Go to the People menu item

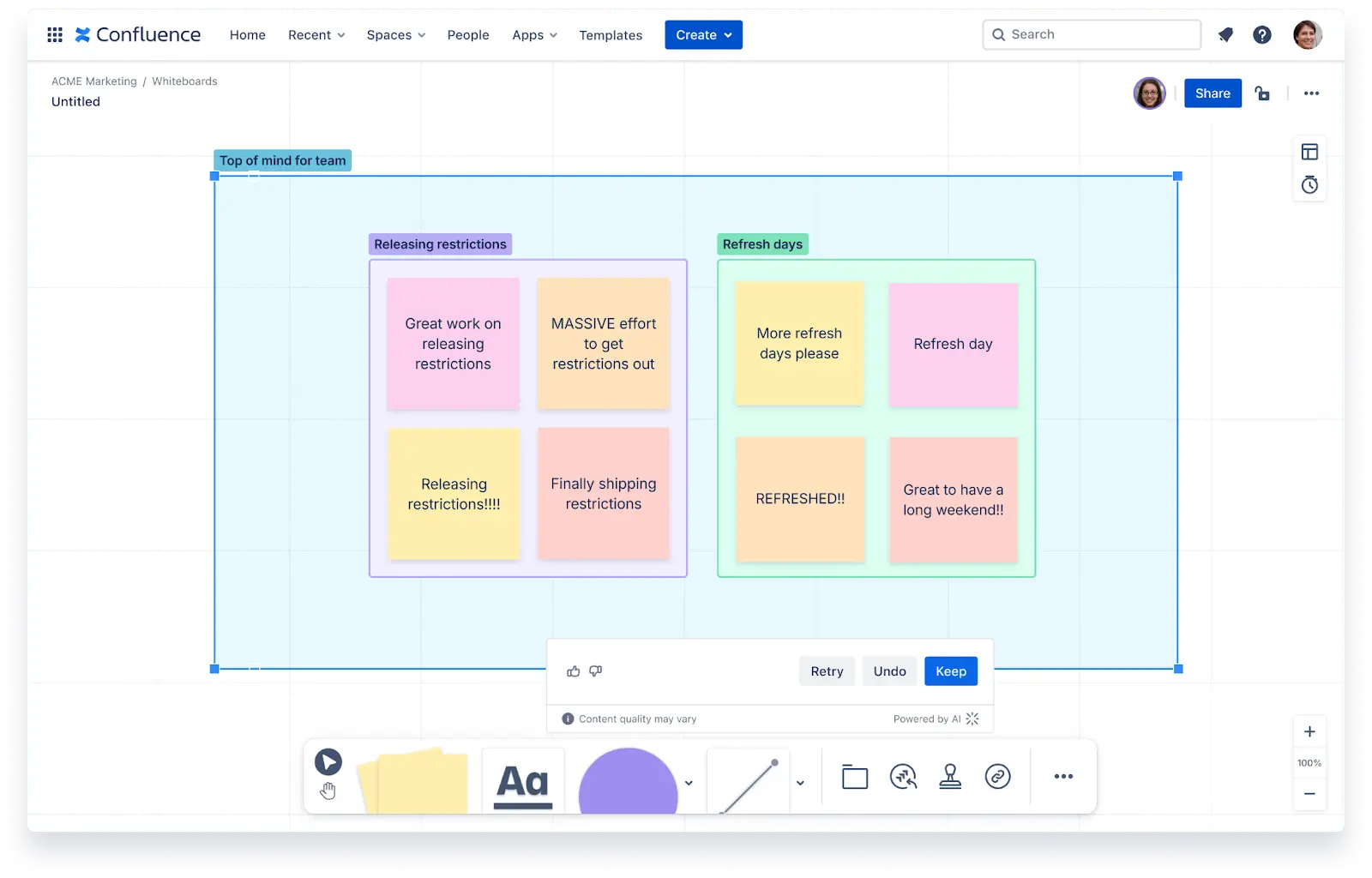tap(468, 35)
